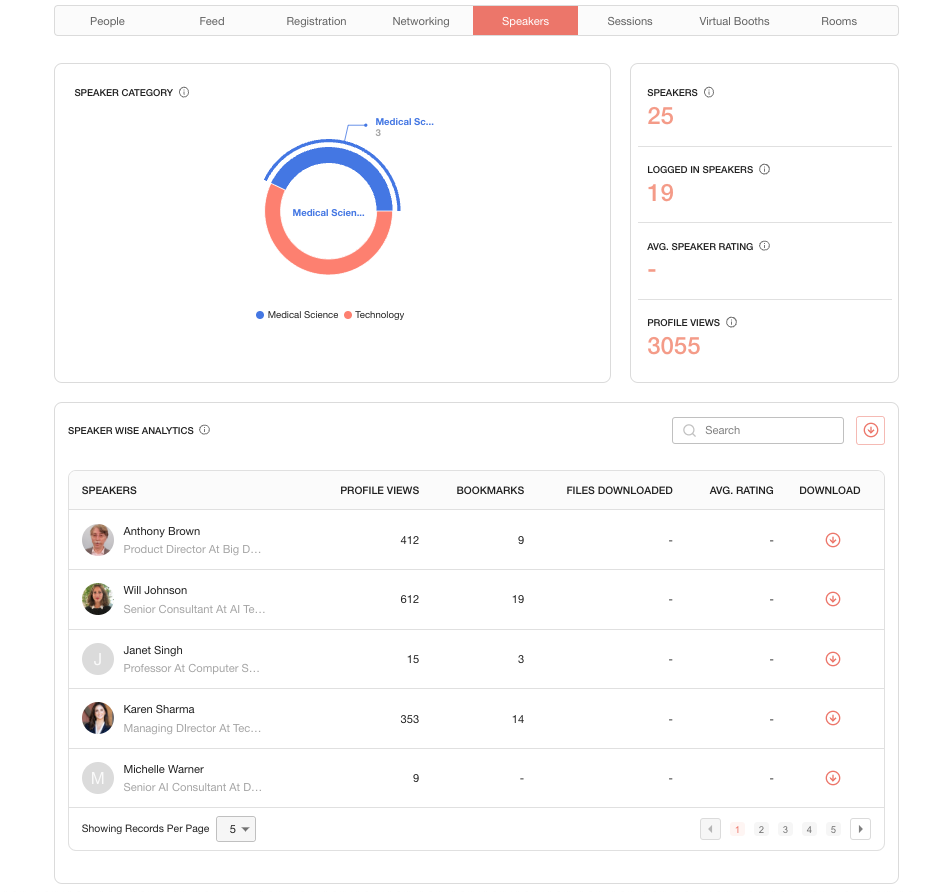Download Janet Singh's analytics

pyautogui.click(x=833, y=659)
